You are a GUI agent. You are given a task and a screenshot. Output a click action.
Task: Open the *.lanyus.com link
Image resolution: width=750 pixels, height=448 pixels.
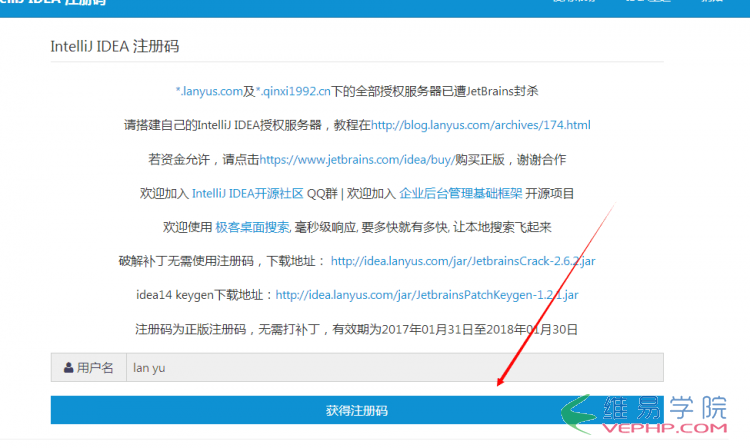pyautogui.click(x=209, y=91)
